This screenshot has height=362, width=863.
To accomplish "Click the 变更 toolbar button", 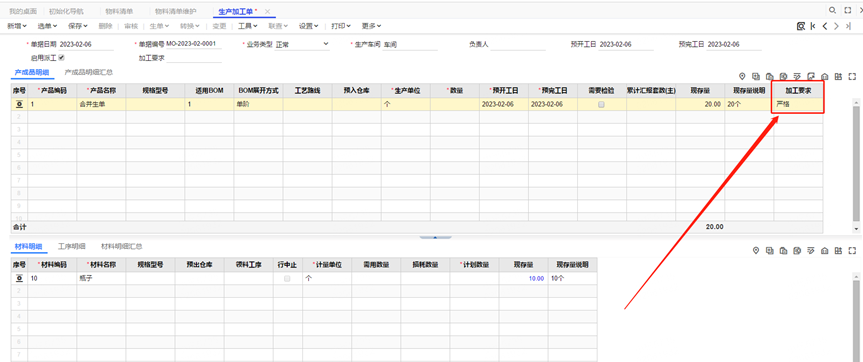I will pyautogui.click(x=219, y=26).
